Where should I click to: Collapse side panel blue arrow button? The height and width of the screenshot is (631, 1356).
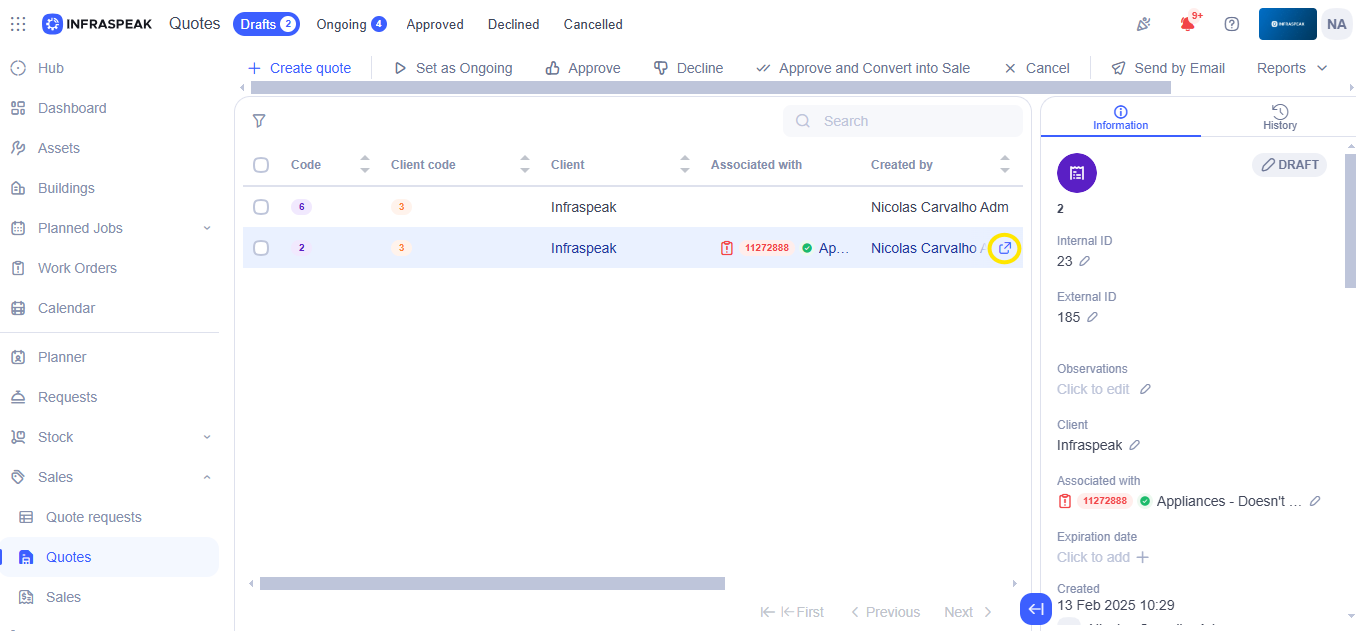[1036, 609]
